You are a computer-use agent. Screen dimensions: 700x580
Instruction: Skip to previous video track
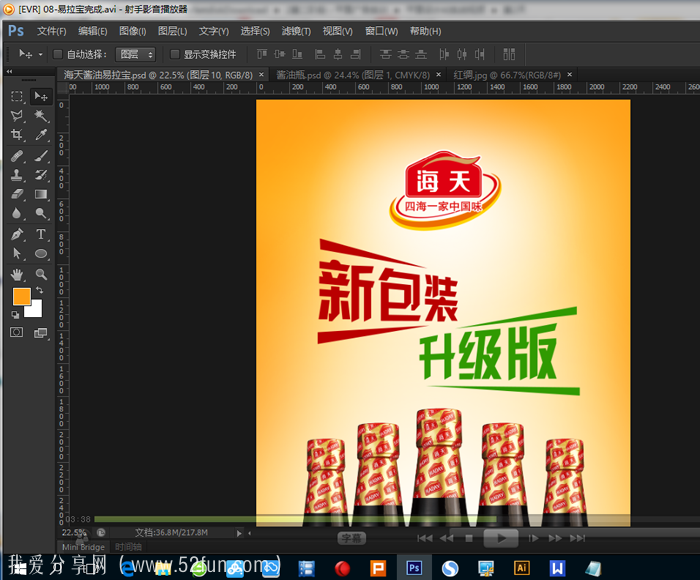point(425,538)
